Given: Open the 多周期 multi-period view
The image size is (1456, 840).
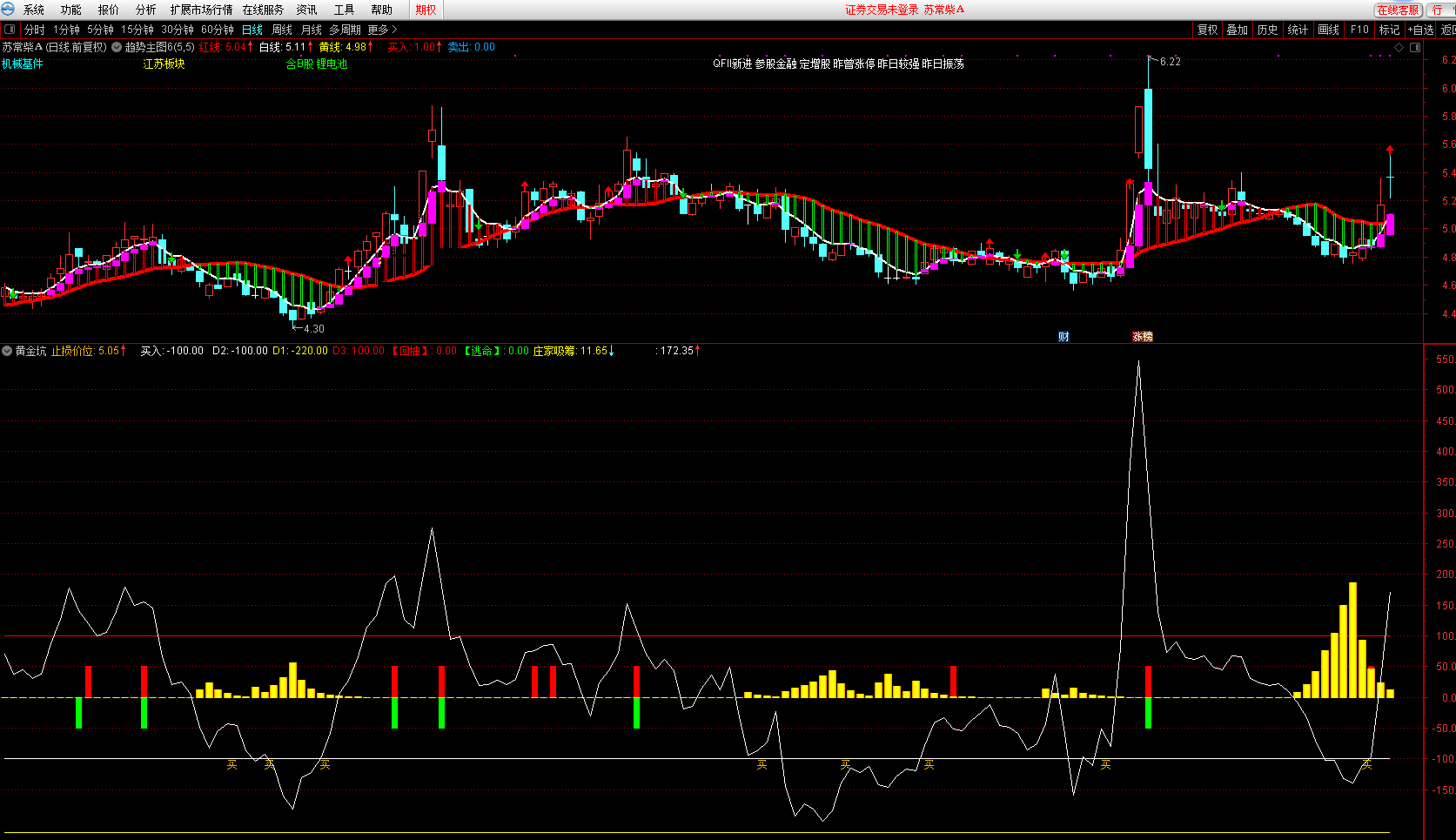Looking at the screenshot, I should tap(345, 30).
